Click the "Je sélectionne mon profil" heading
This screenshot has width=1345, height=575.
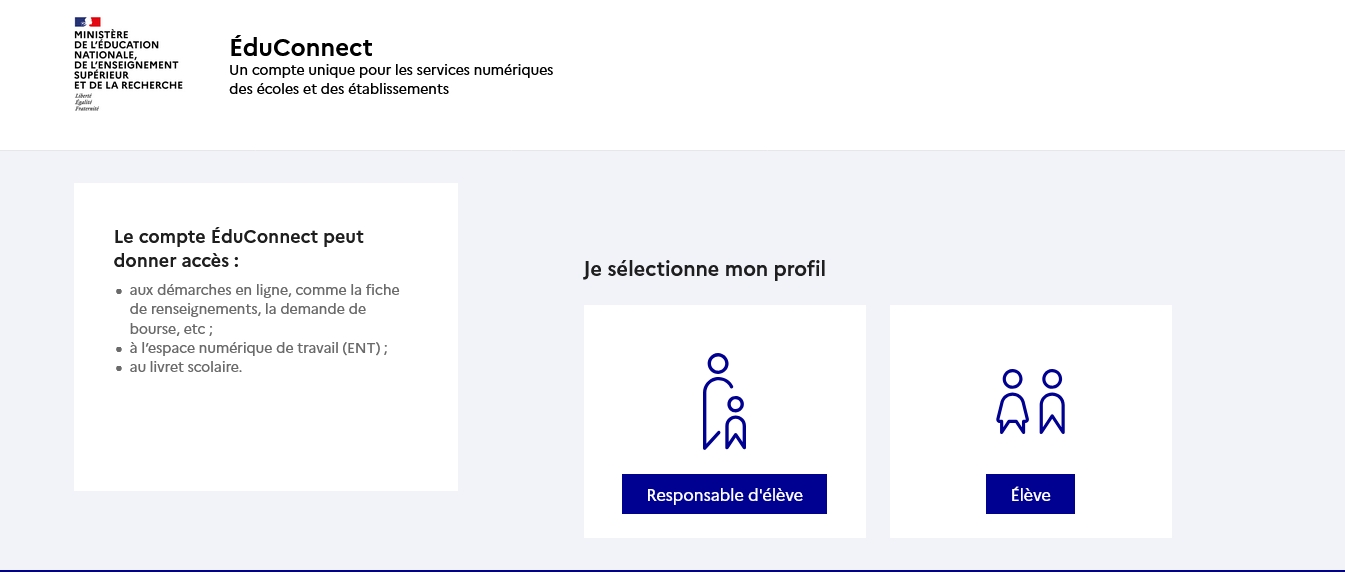[704, 269]
